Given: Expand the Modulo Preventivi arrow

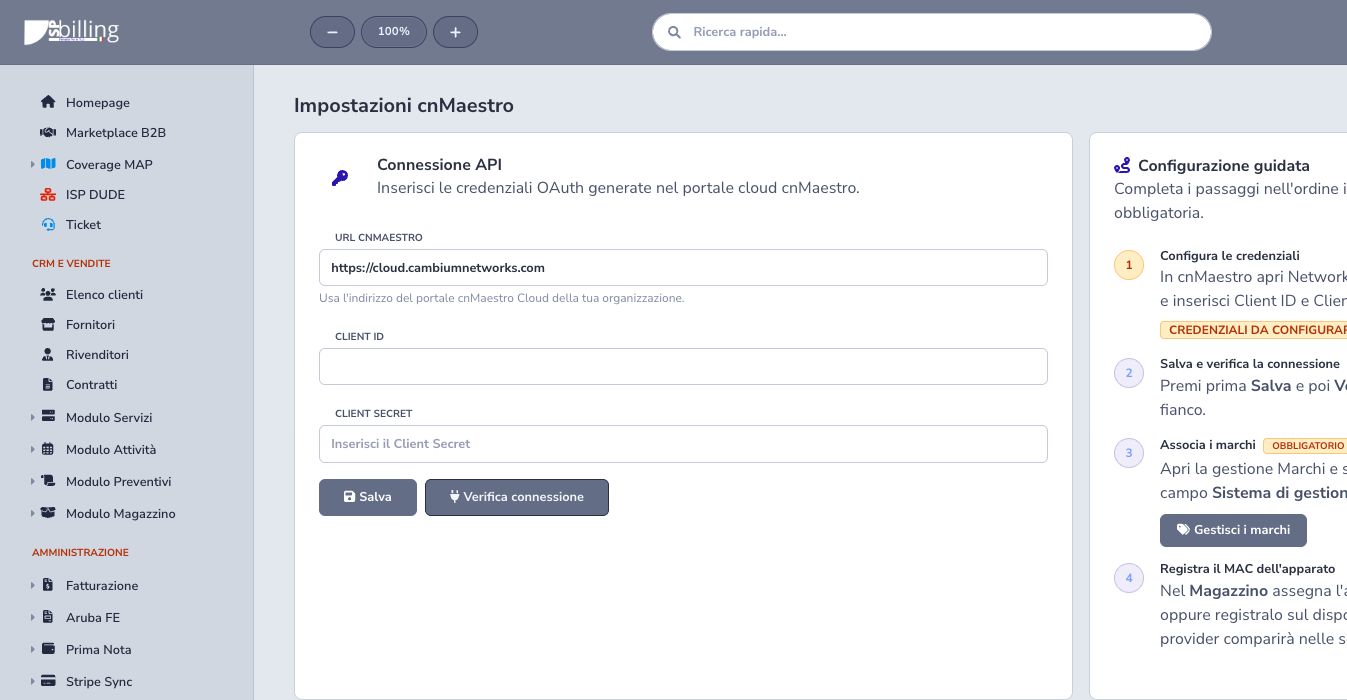Looking at the screenshot, I should [x=32, y=481].
